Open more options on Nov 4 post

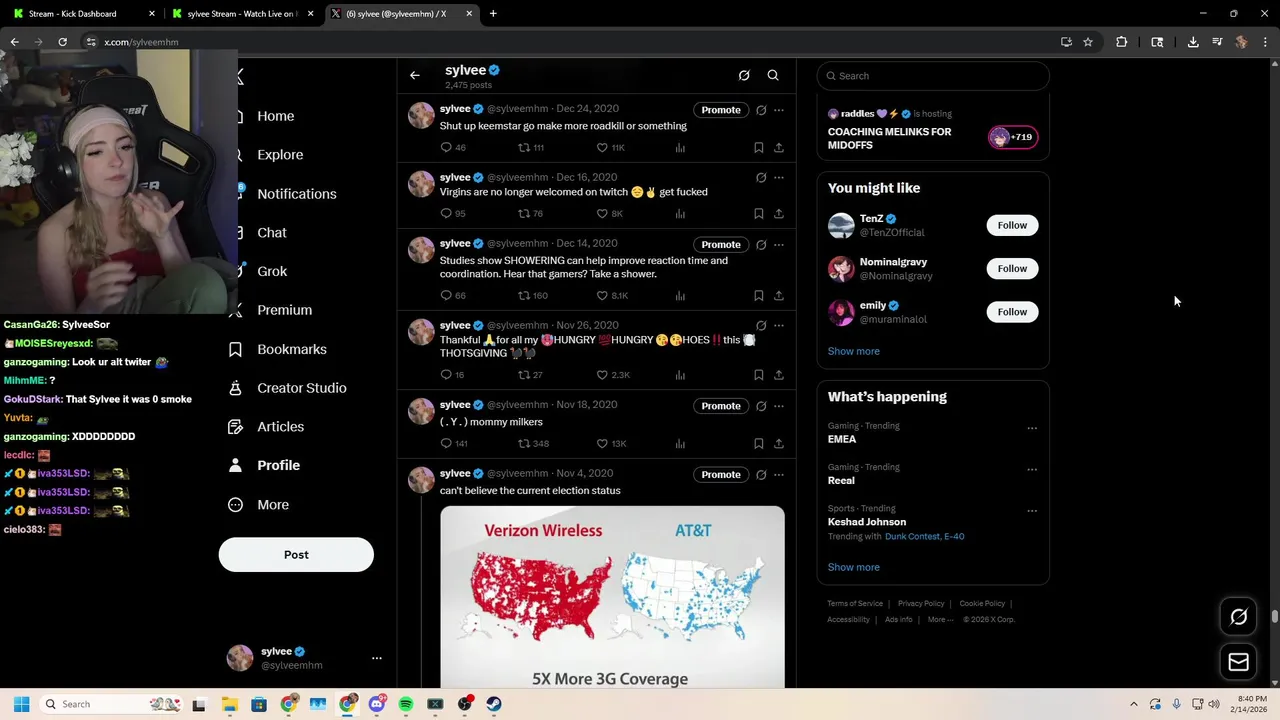pyautogui.click(x=779, y=475)
